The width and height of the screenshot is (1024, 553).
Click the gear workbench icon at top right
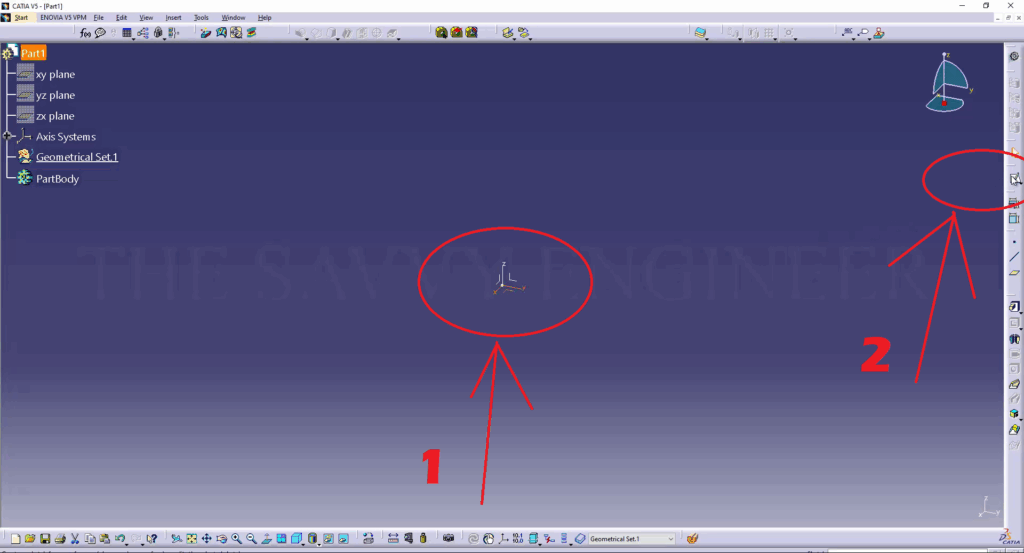(x=1014, y=57)
